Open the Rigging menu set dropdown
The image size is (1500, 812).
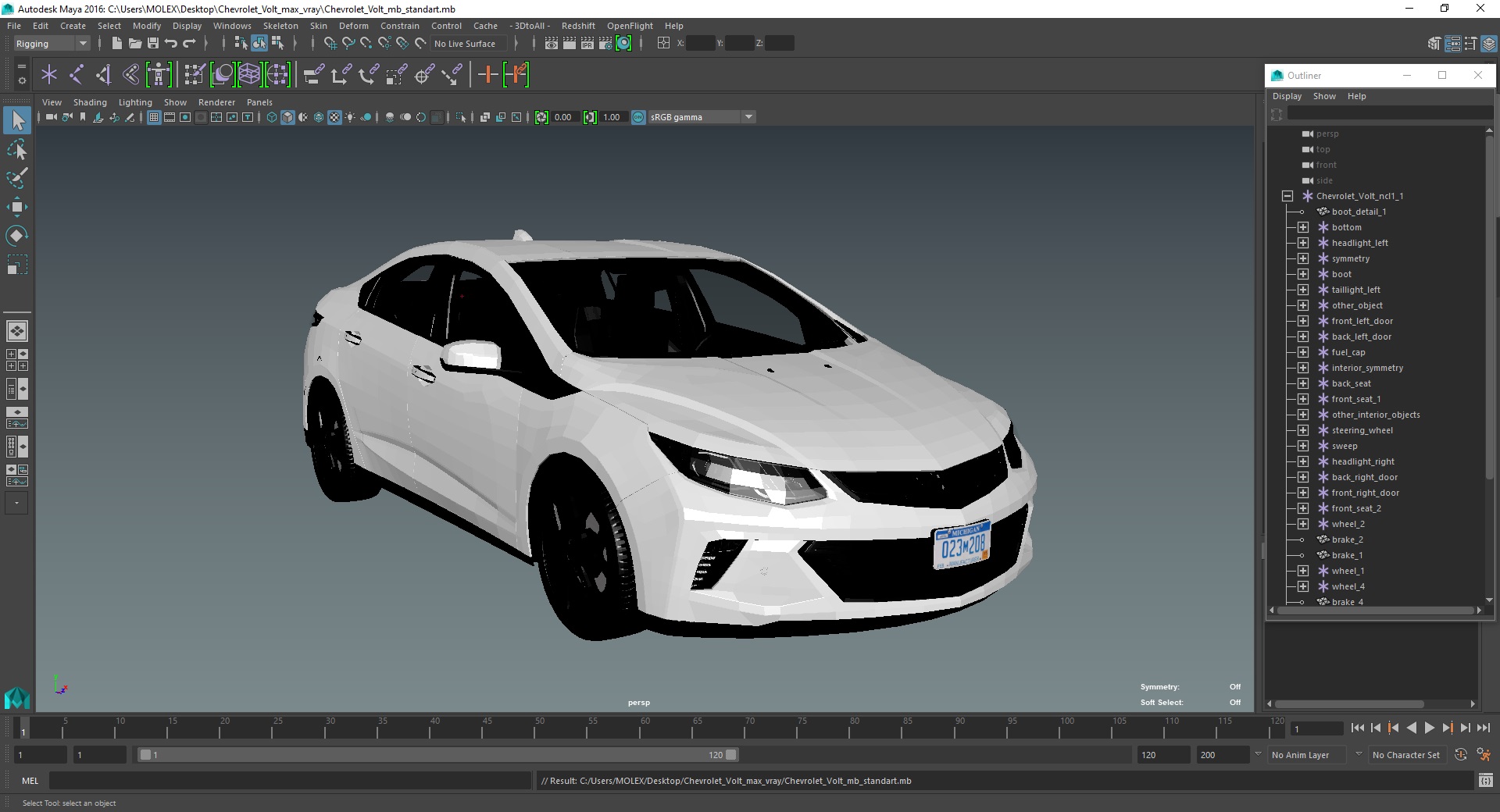click(52, 44)
